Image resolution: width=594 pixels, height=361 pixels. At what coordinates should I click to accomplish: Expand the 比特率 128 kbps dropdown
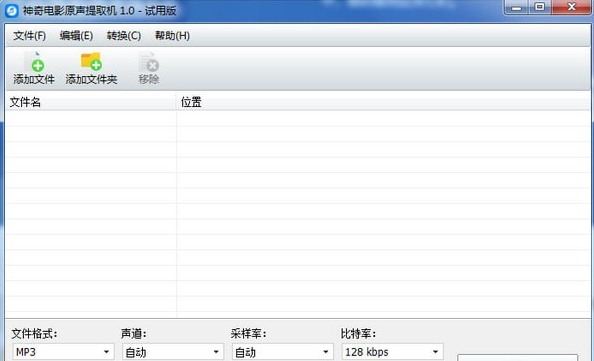pyautogui.click(x=392, y=352)
